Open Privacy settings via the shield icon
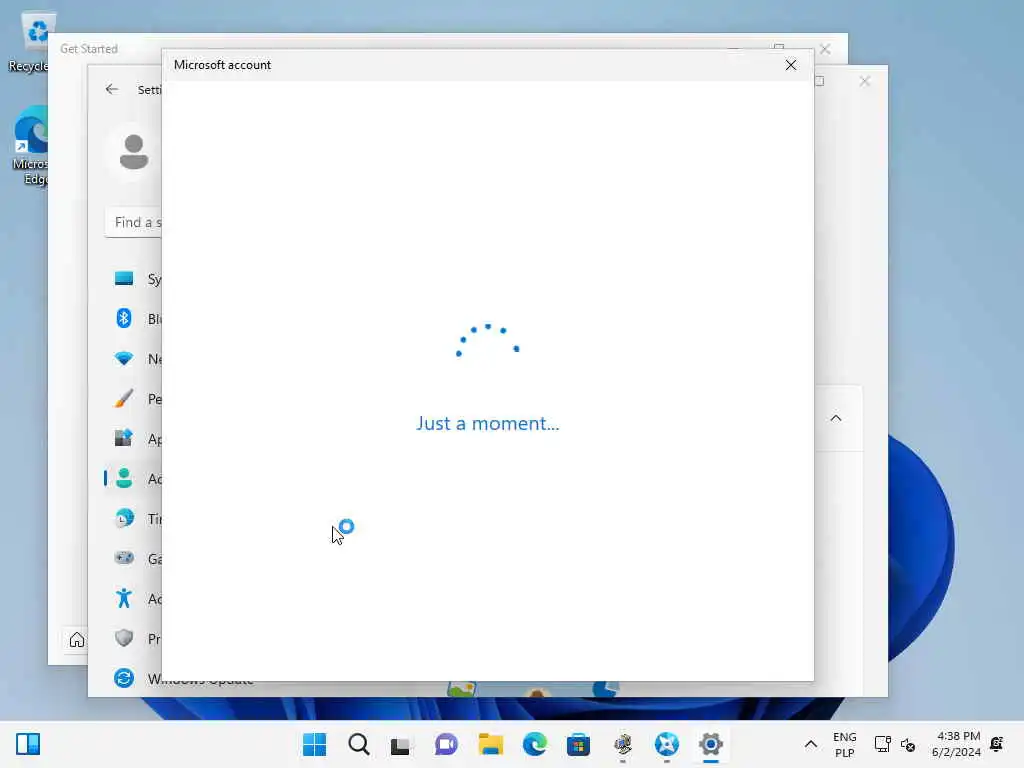The image size is (1024, 768). click(123, 638)
